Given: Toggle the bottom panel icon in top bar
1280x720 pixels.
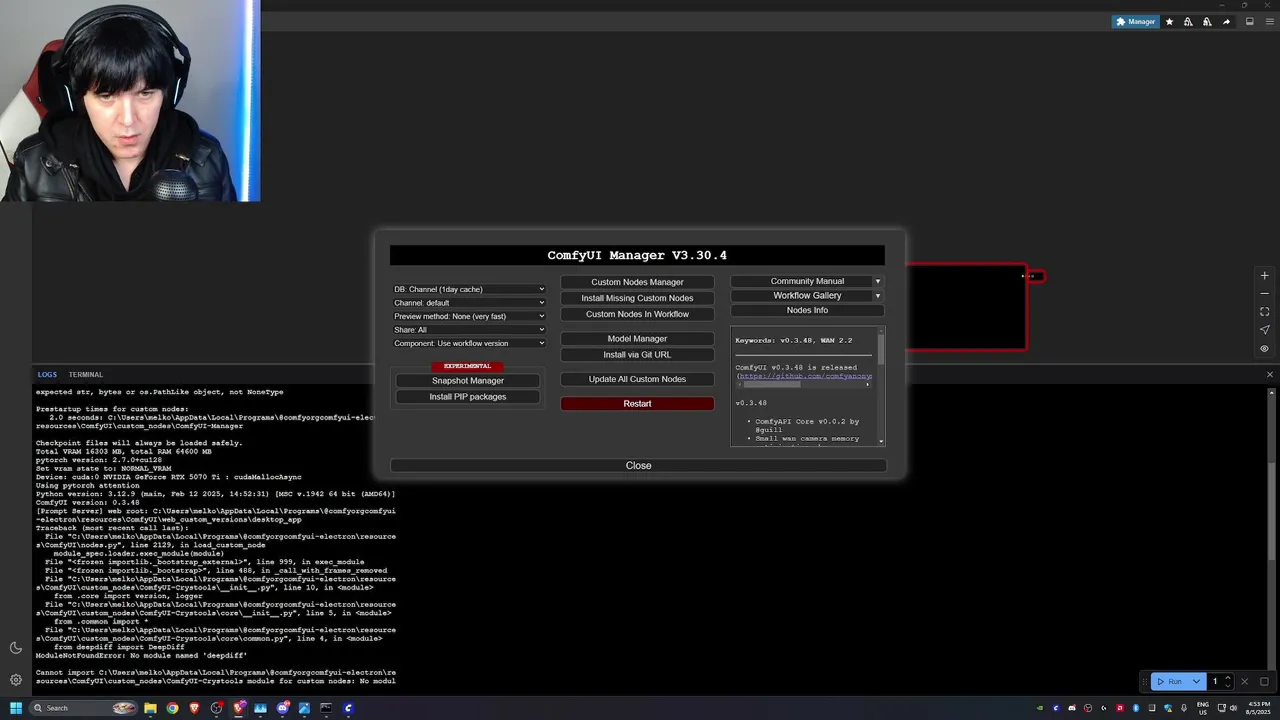Looking at the screenshot, I should tap(1249, 22).
